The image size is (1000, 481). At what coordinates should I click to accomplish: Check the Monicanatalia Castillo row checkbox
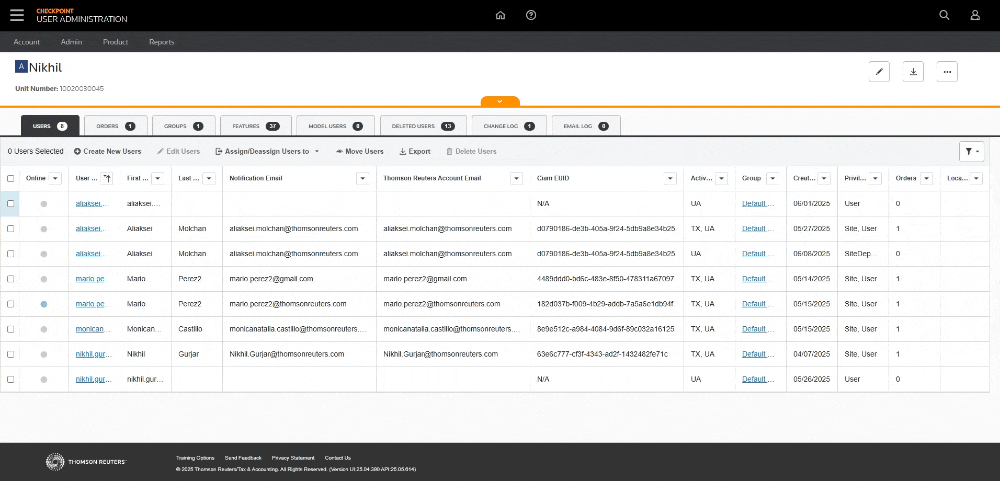[x=10, y=329]
